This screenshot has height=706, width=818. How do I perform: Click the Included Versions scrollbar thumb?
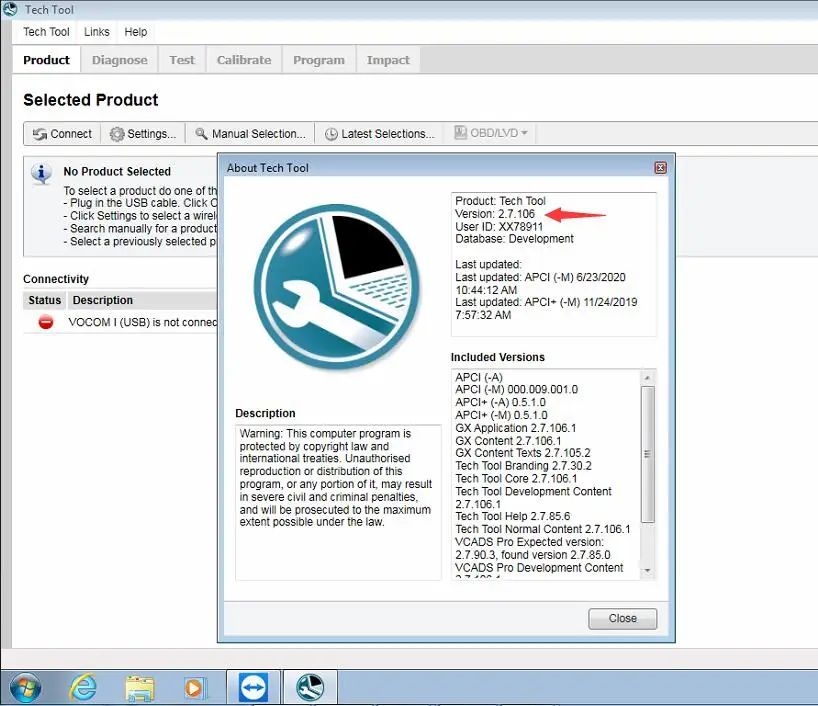click(x=647, y=454)
